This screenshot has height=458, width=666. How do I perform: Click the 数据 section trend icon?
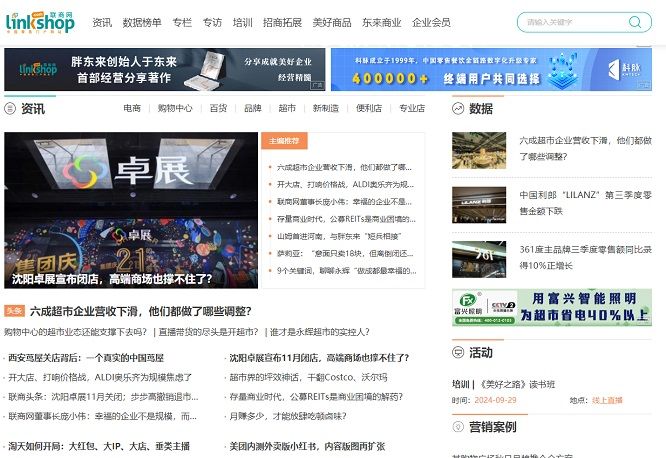pyautogui.click(x=458, y=109)
